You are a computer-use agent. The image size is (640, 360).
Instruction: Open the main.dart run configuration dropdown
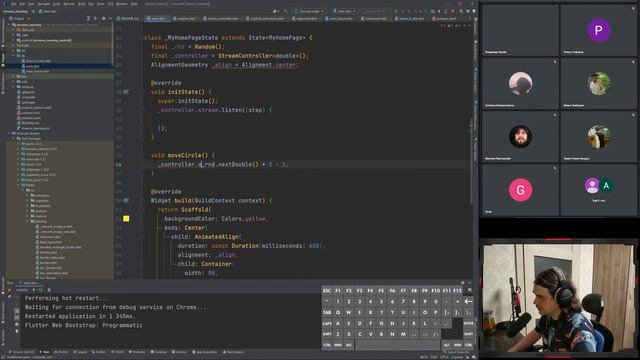click(344, 11)
